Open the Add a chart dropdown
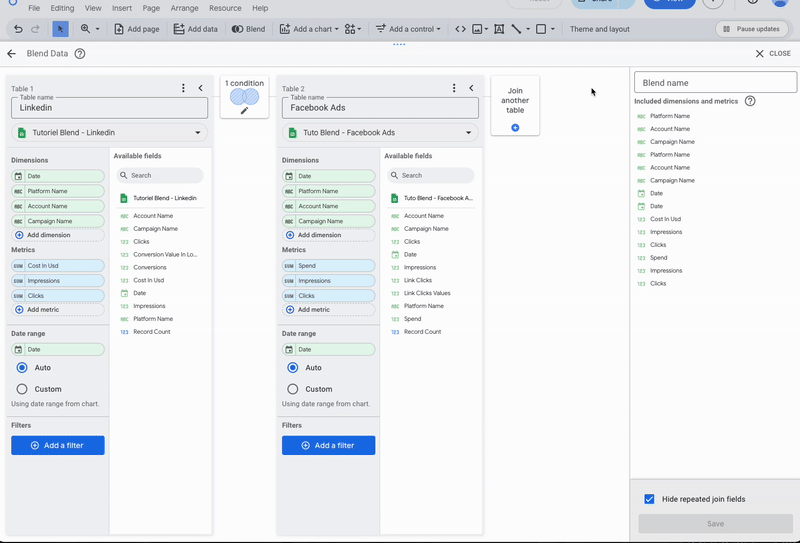800x543 pixels. (309, 29)
